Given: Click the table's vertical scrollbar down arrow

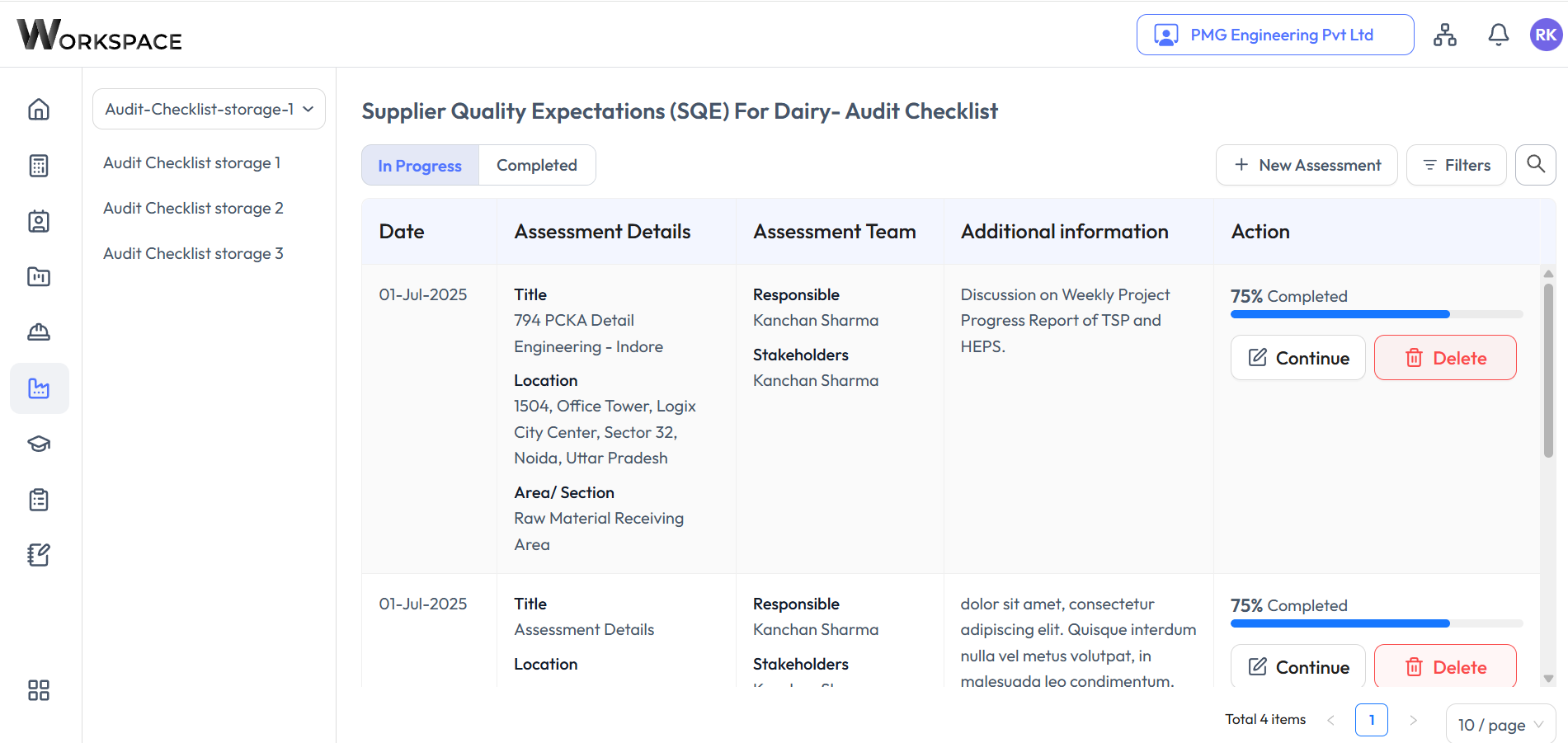Looking at the screenshot, I should pos(1548,679).
